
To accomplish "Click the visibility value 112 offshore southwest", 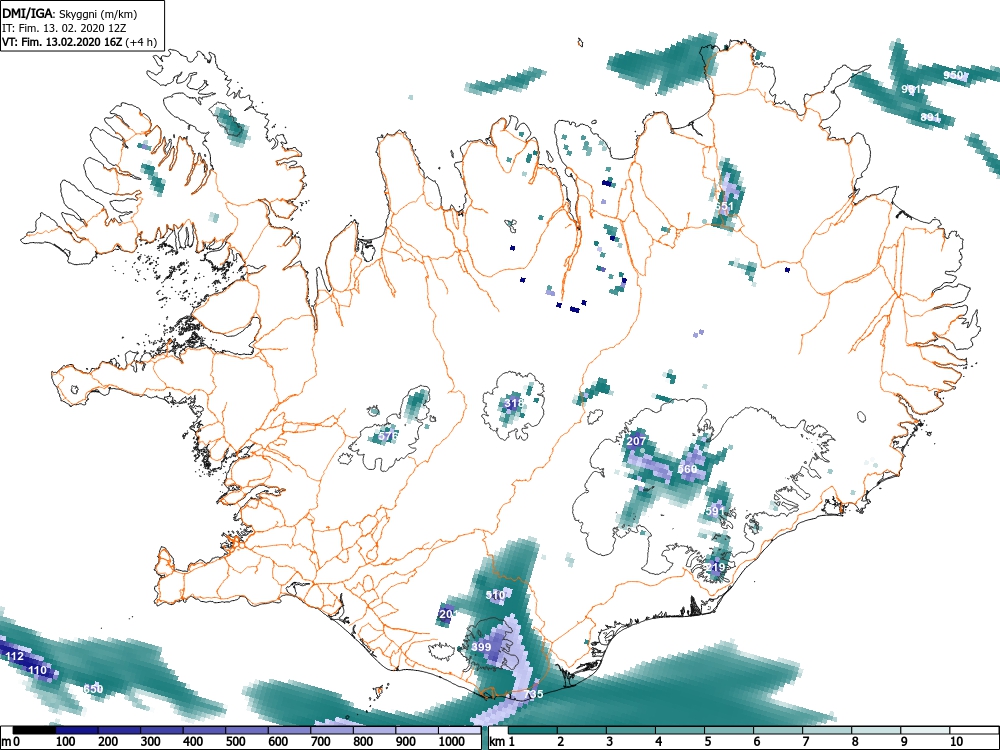I will pos(14,656).
